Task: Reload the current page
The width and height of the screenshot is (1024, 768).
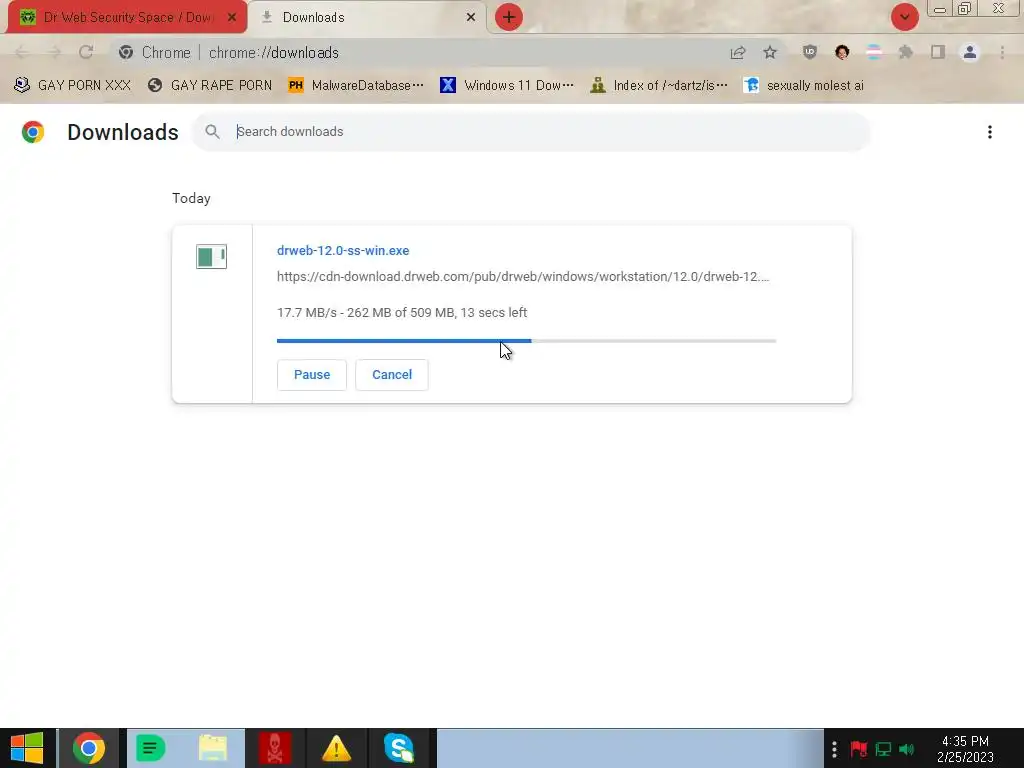Action: [86, 52]
